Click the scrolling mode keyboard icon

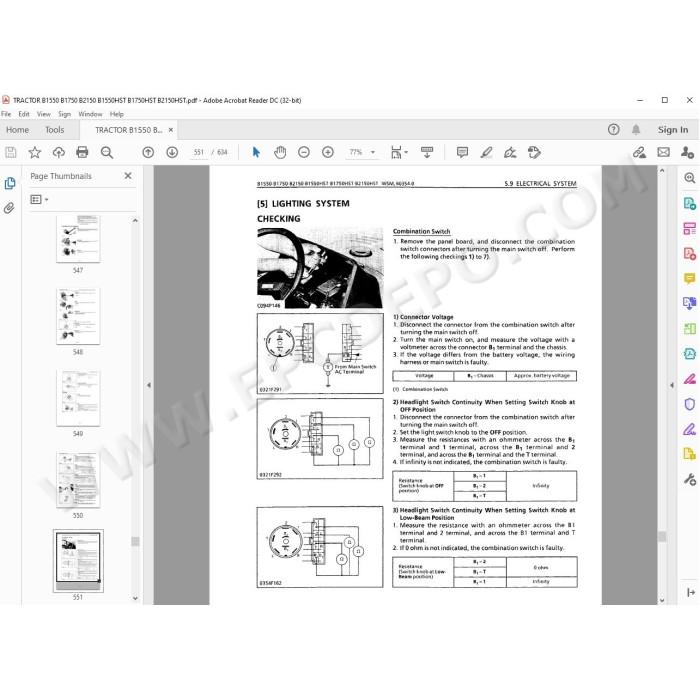(427, 153)
